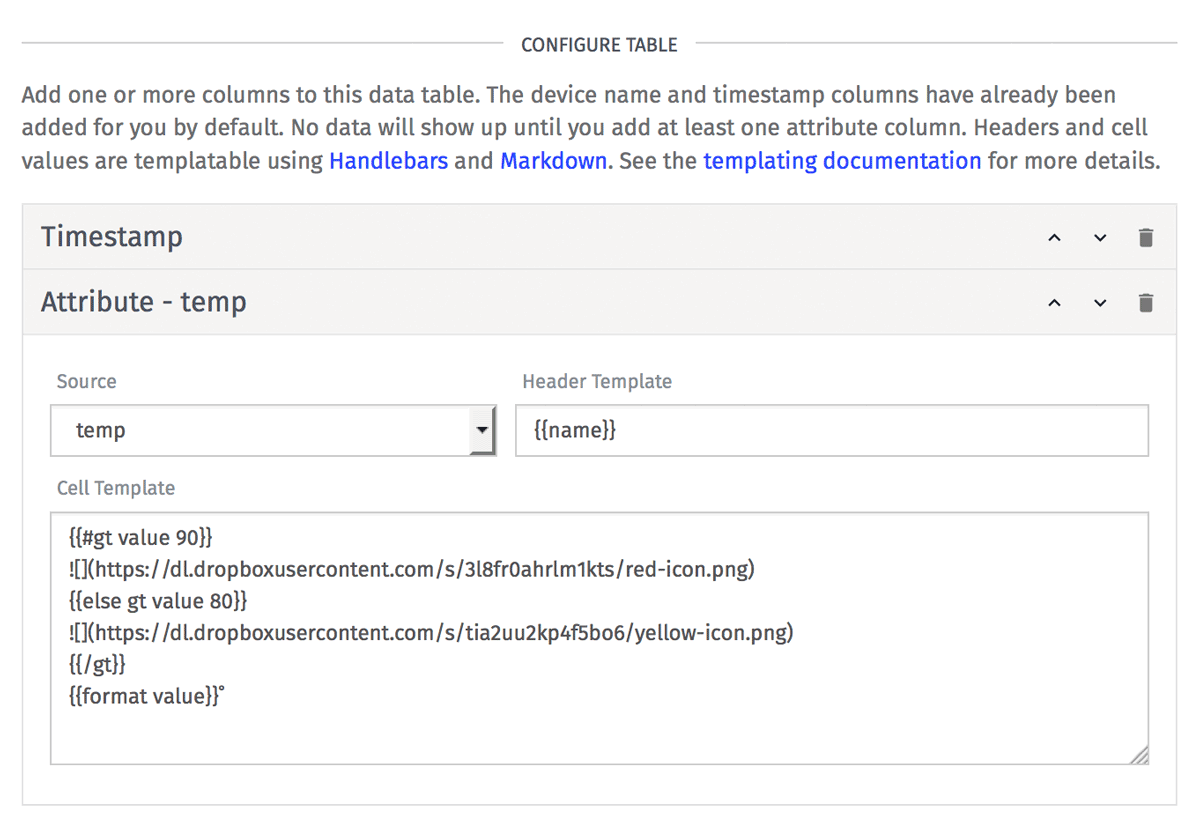The width and height of the screenshot is (1200, 830).
Task: Move Attribute - temp column down
Action: click(x=1100, y=303)
